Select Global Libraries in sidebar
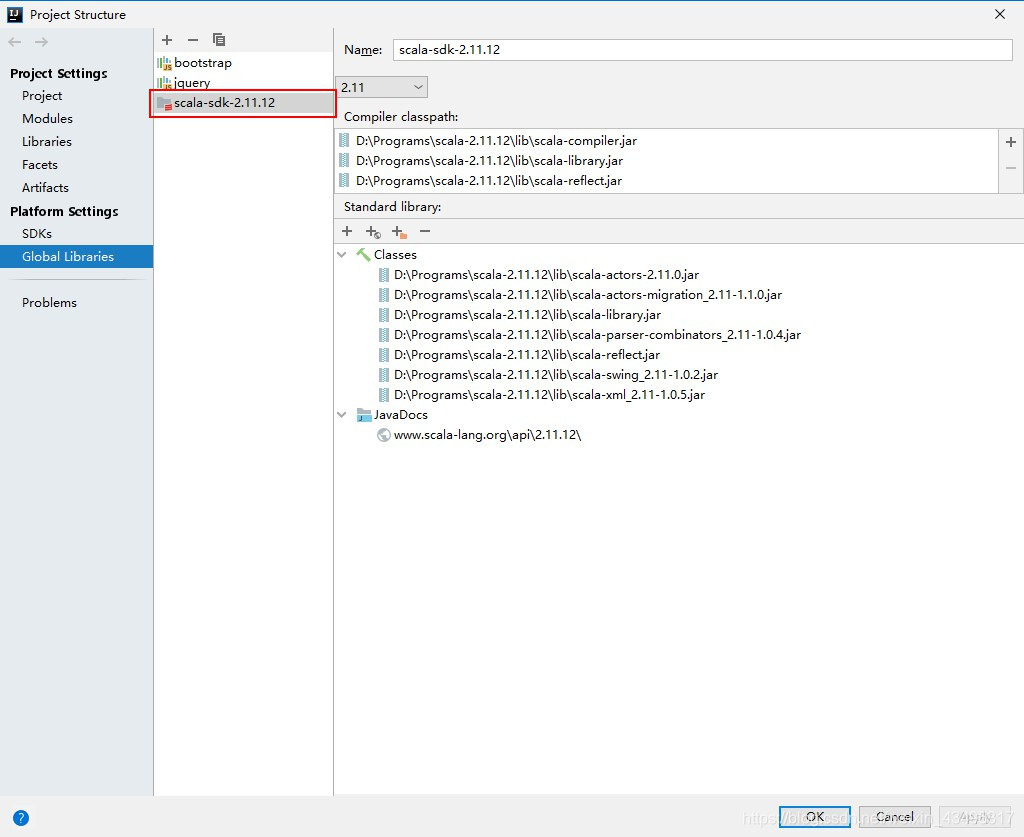 click(76, 257)
